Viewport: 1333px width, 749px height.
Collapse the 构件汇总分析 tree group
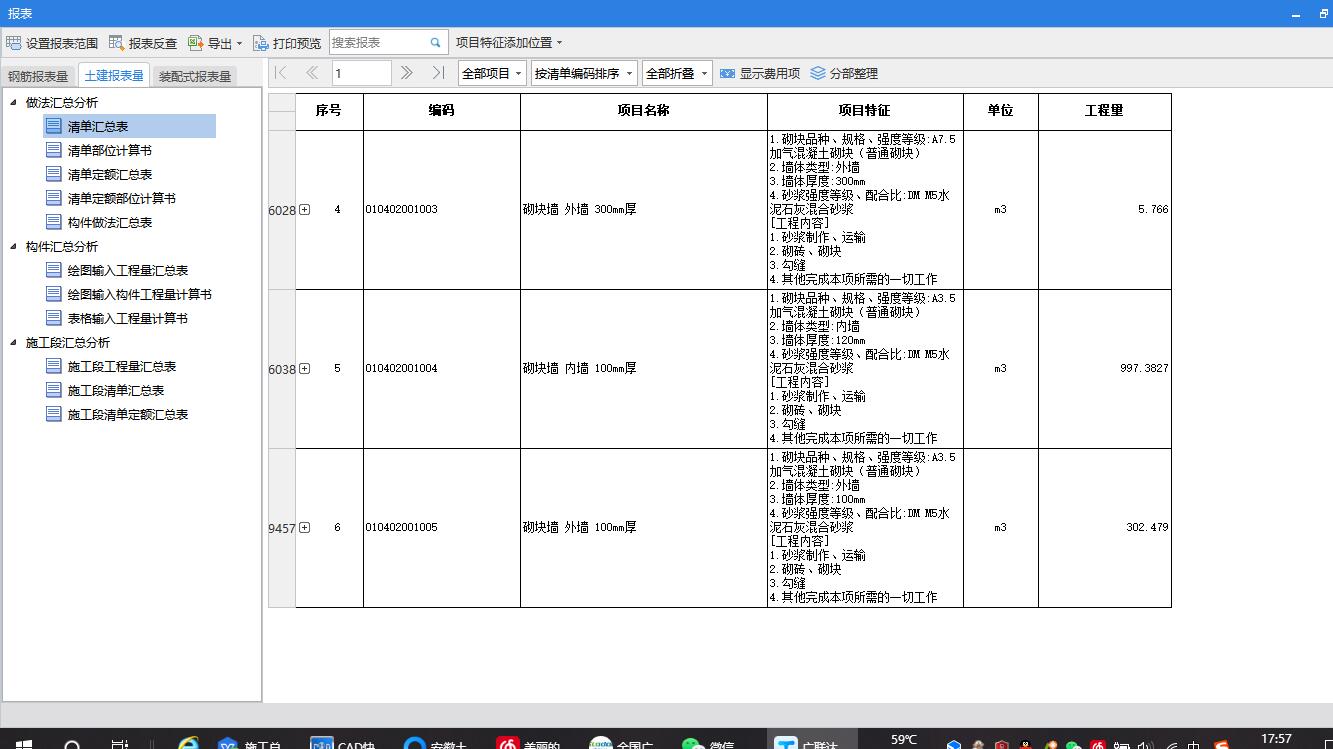(x=14, y=246)
